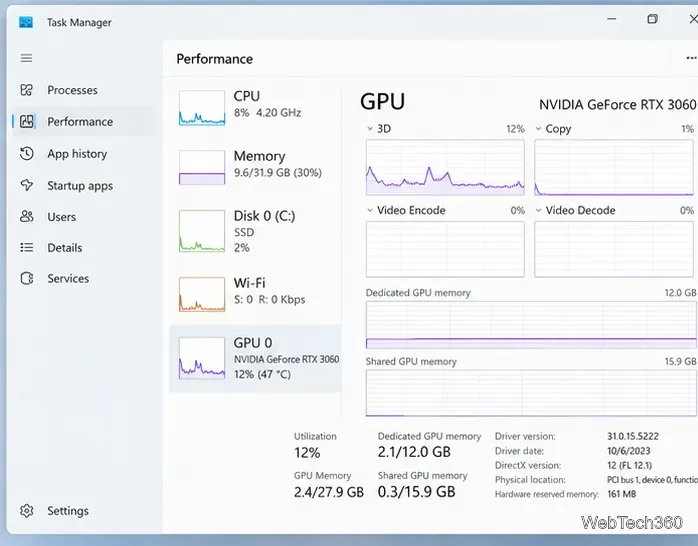Click the '161 MB' hardware reserved value
698x546 pixels.
point(621,494)
